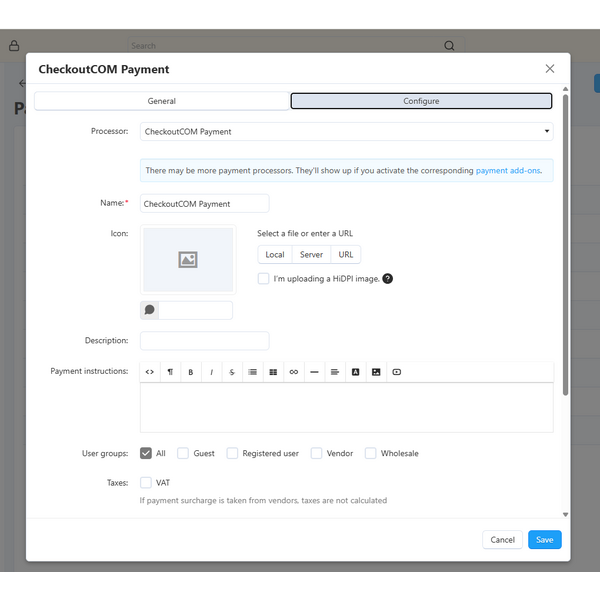The image size is (600, 600).
Task: Click the HiDPI help question mark icon
Action: coord(388,279)
